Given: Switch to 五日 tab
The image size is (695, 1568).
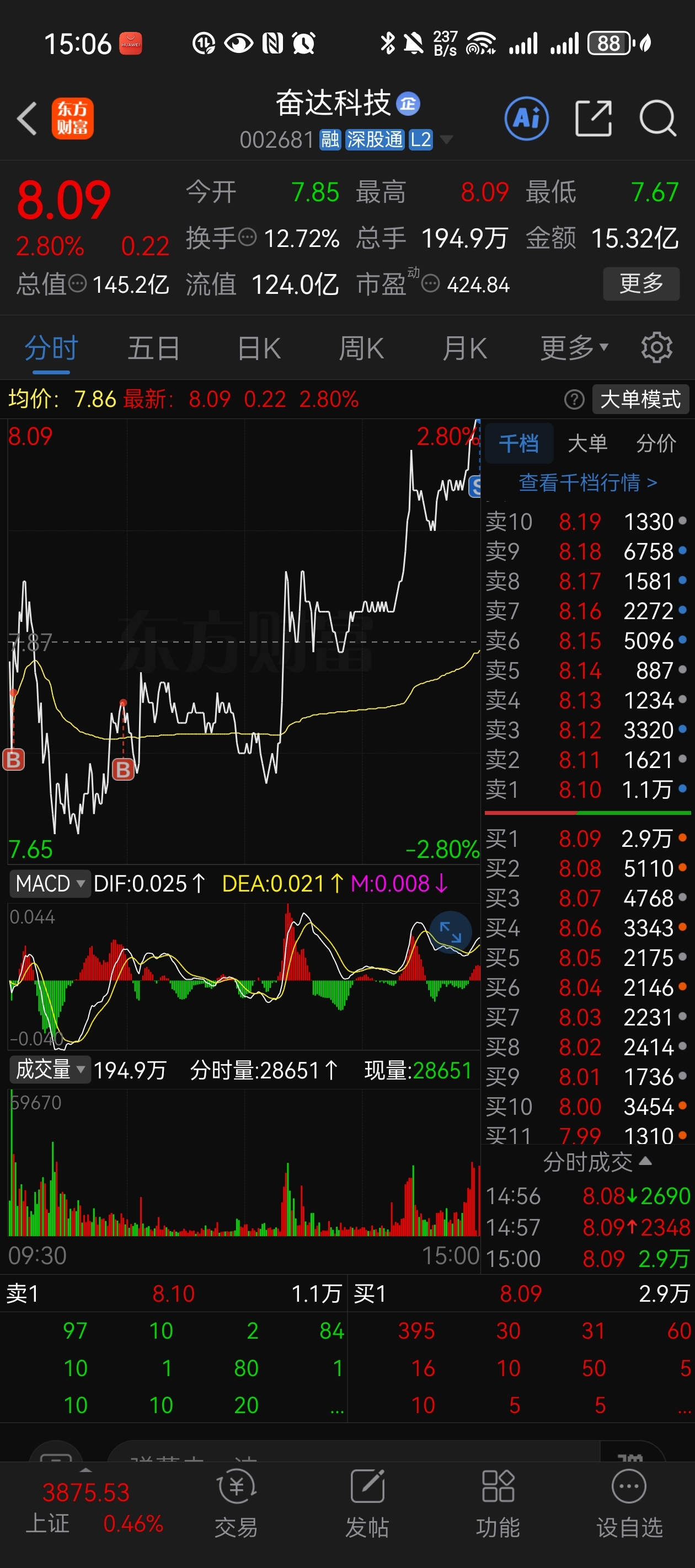Looking at the screenshot, I should pyautogui.click(x=154, y=347).
